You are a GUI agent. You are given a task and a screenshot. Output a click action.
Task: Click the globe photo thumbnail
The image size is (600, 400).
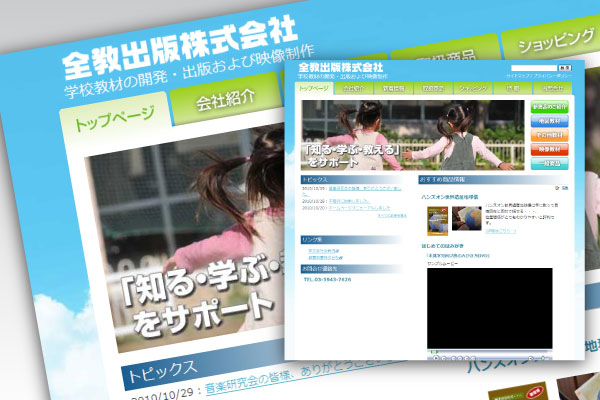point(466,219)
